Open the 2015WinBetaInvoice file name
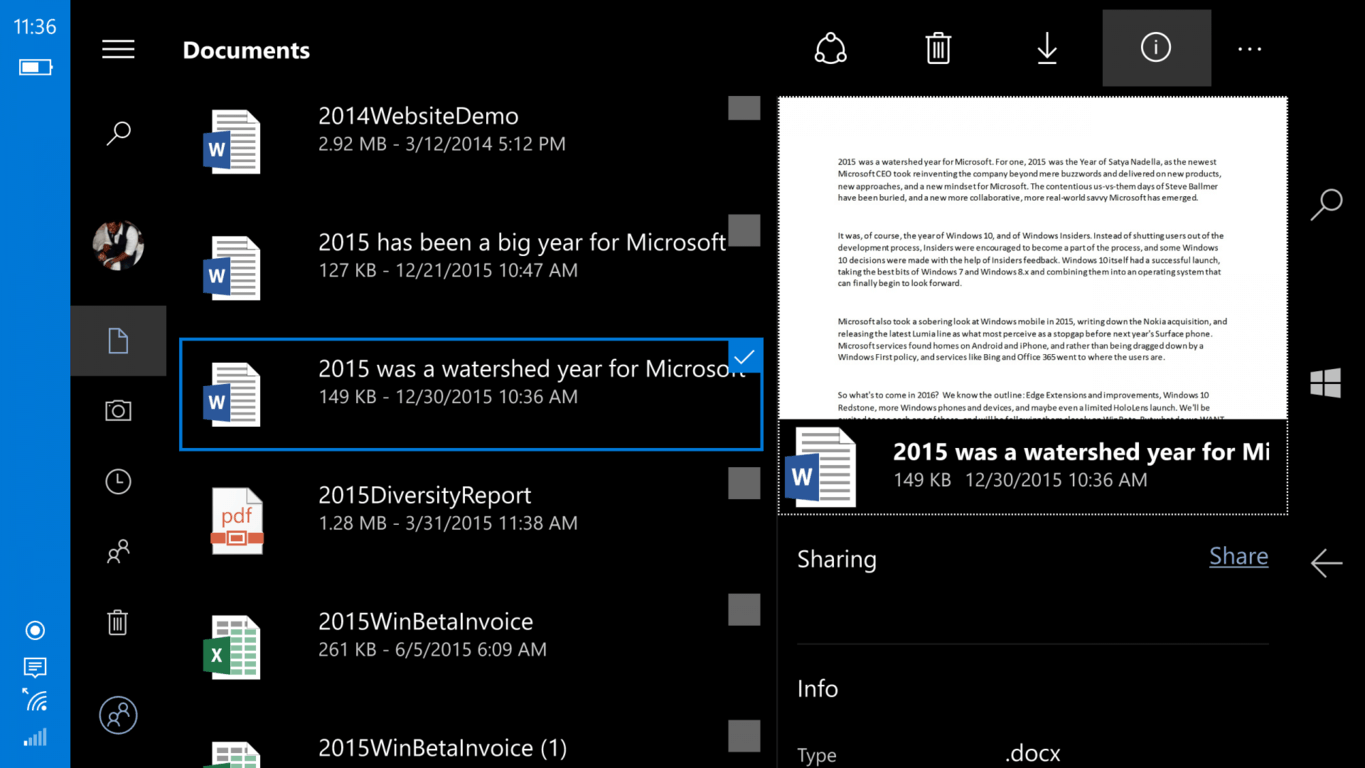The height and width of the screenshot is (768, 1365). (426, 621)
